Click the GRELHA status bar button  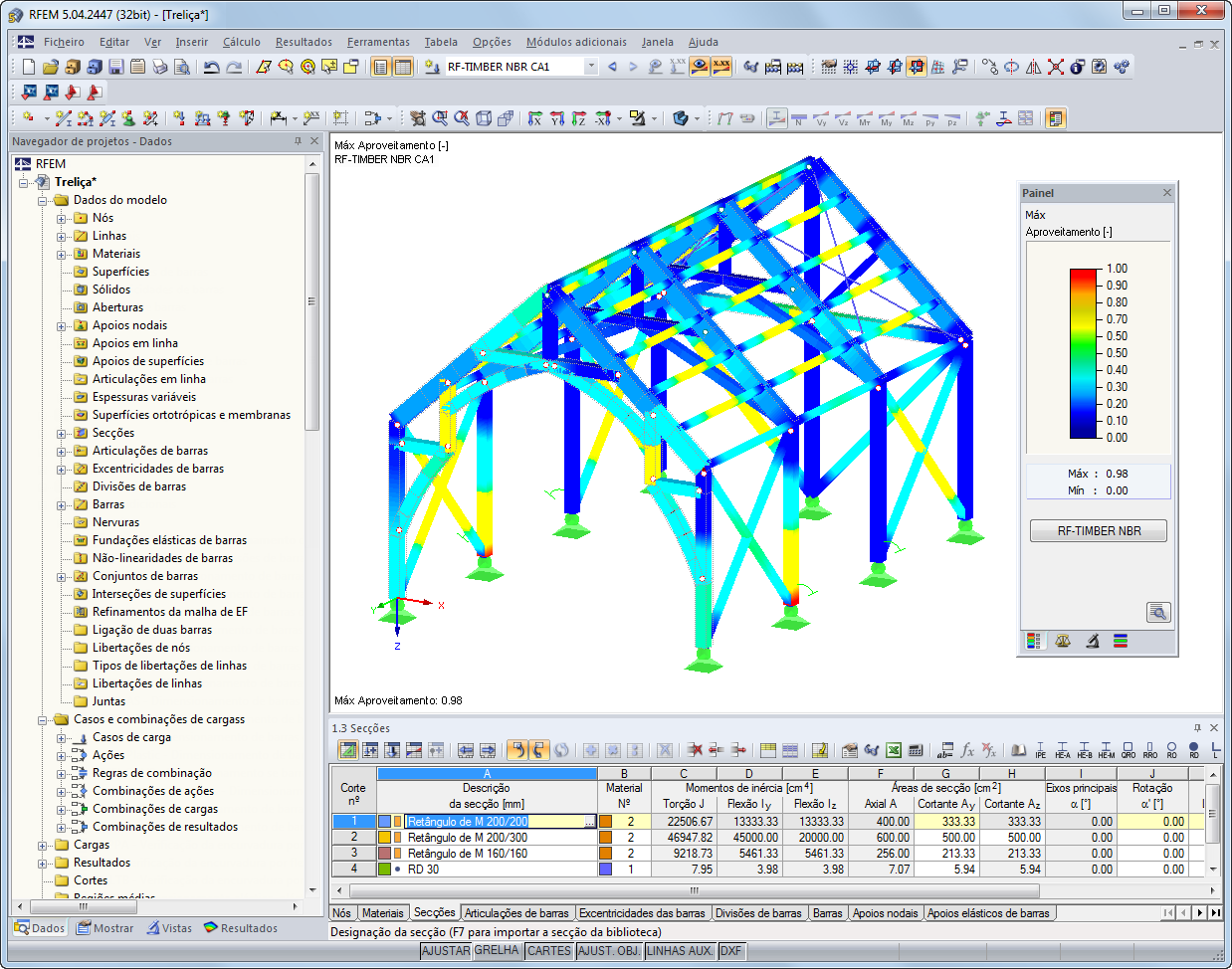[x=497, y=950]
